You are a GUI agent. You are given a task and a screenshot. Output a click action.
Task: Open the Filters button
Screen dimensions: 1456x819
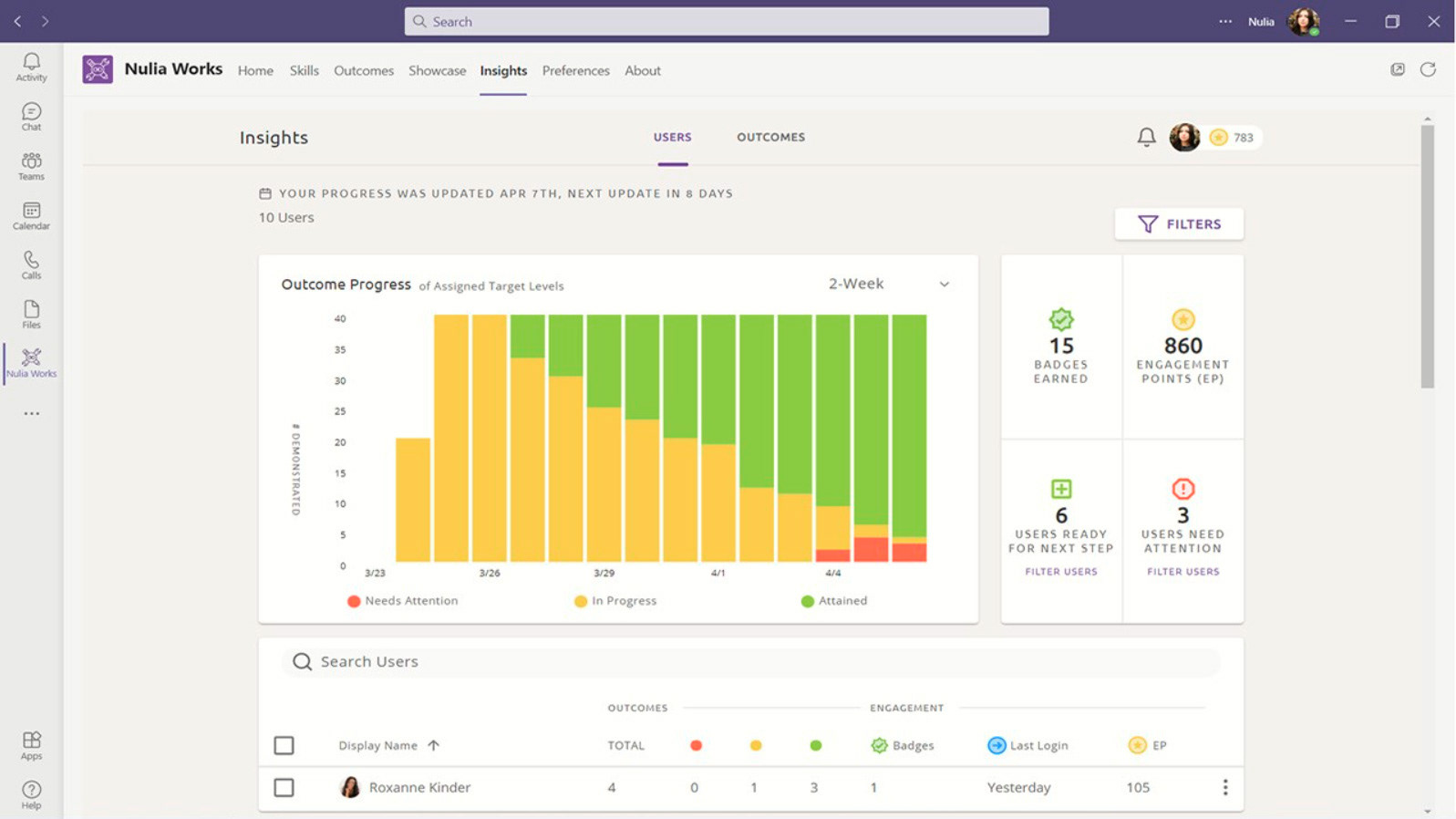(1179, 224)
